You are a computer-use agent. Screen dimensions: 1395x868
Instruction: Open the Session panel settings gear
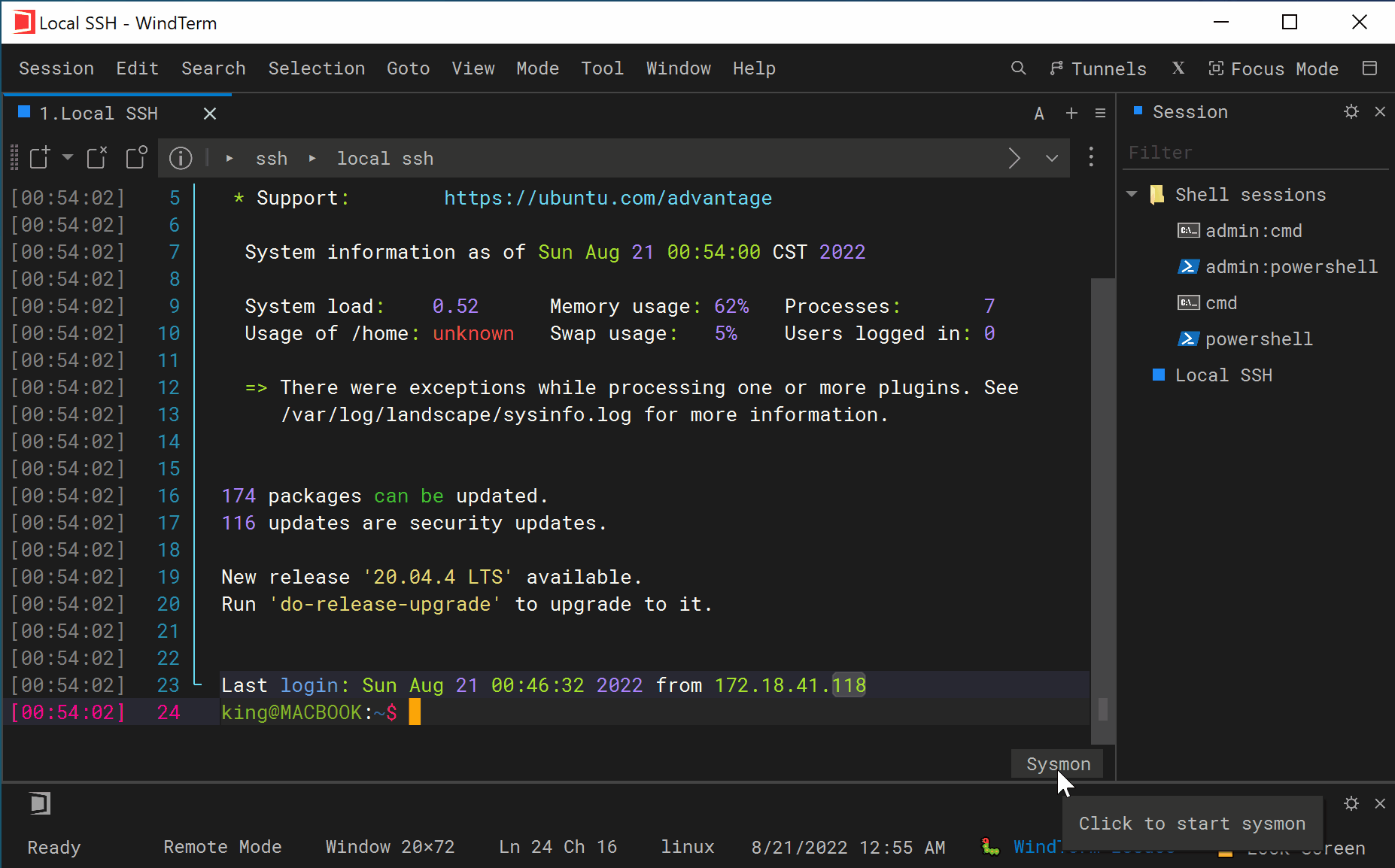pos(1352,112)
